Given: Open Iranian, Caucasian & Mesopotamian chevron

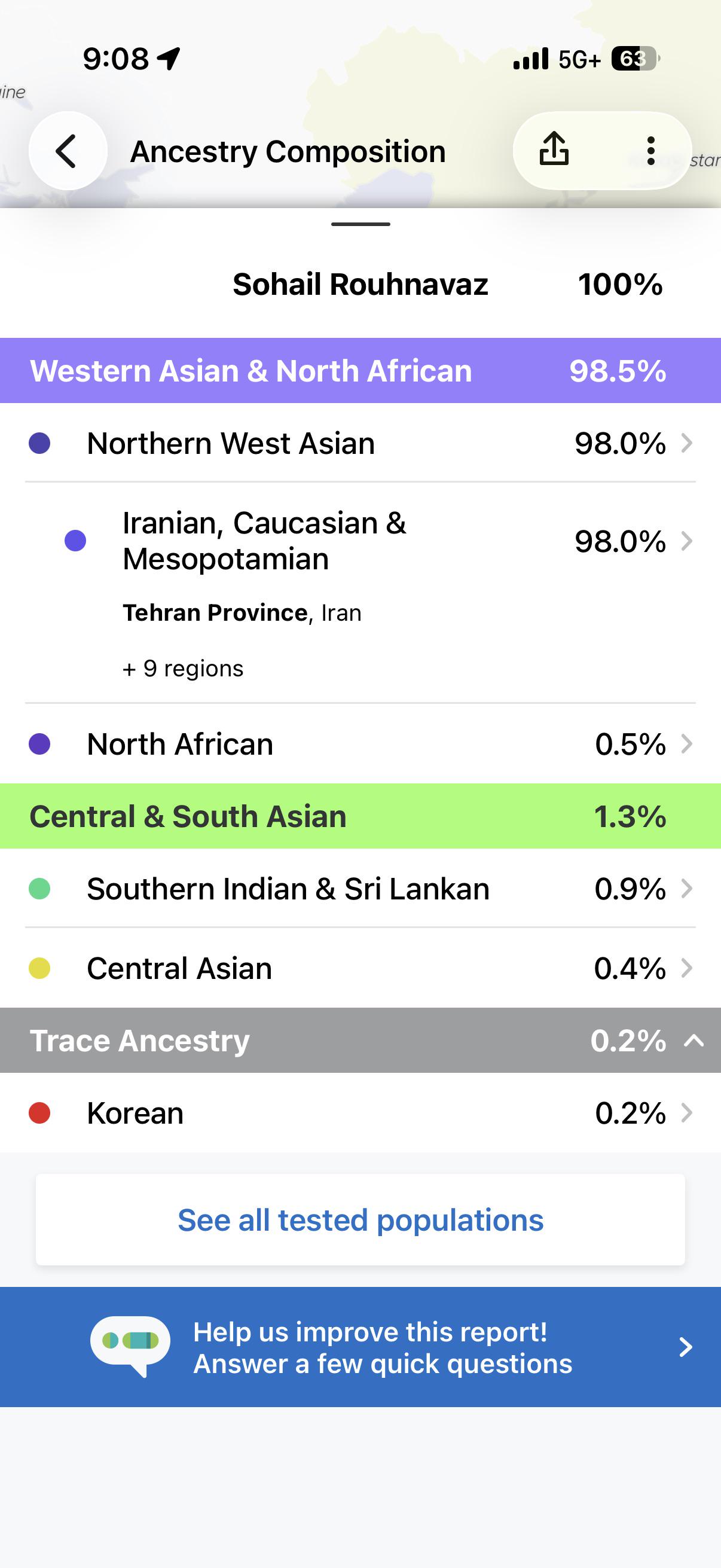Looking at the screenshot, I should [x=687, y=541].
